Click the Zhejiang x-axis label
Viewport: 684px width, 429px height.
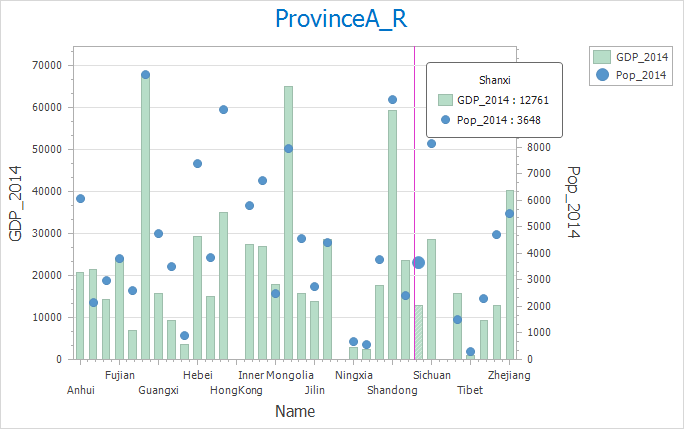click(x=509, y=375)
